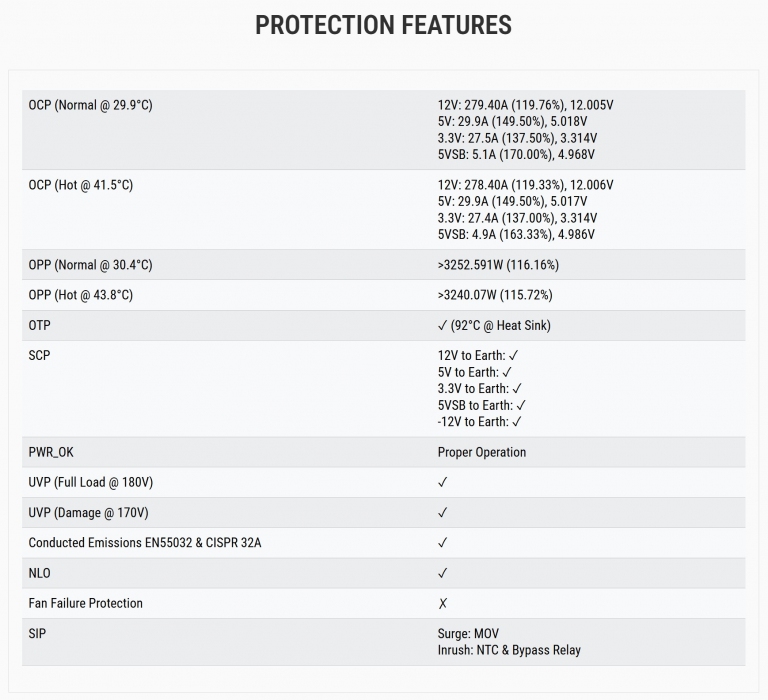
Task: Click the checkmark for UVP Damage @ 170V
Action: coord(443,512)
